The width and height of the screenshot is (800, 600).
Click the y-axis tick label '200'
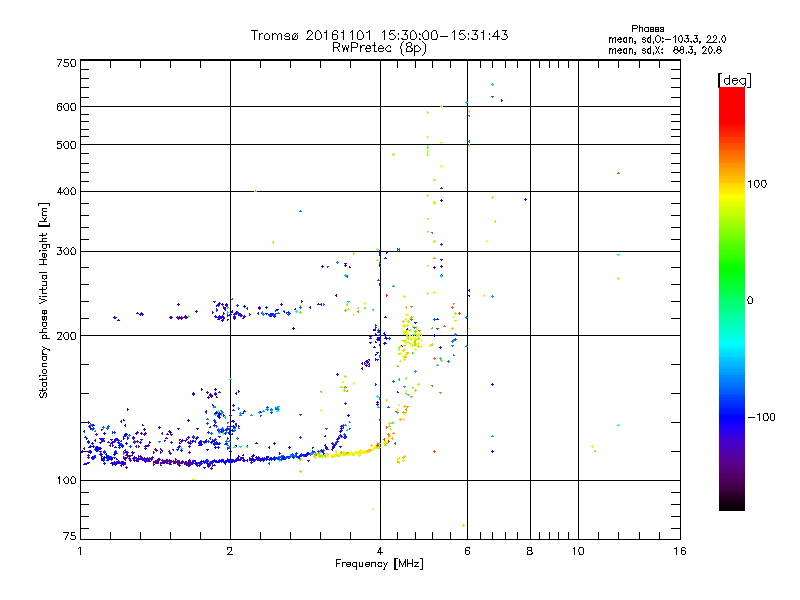(x=67, y=336)
